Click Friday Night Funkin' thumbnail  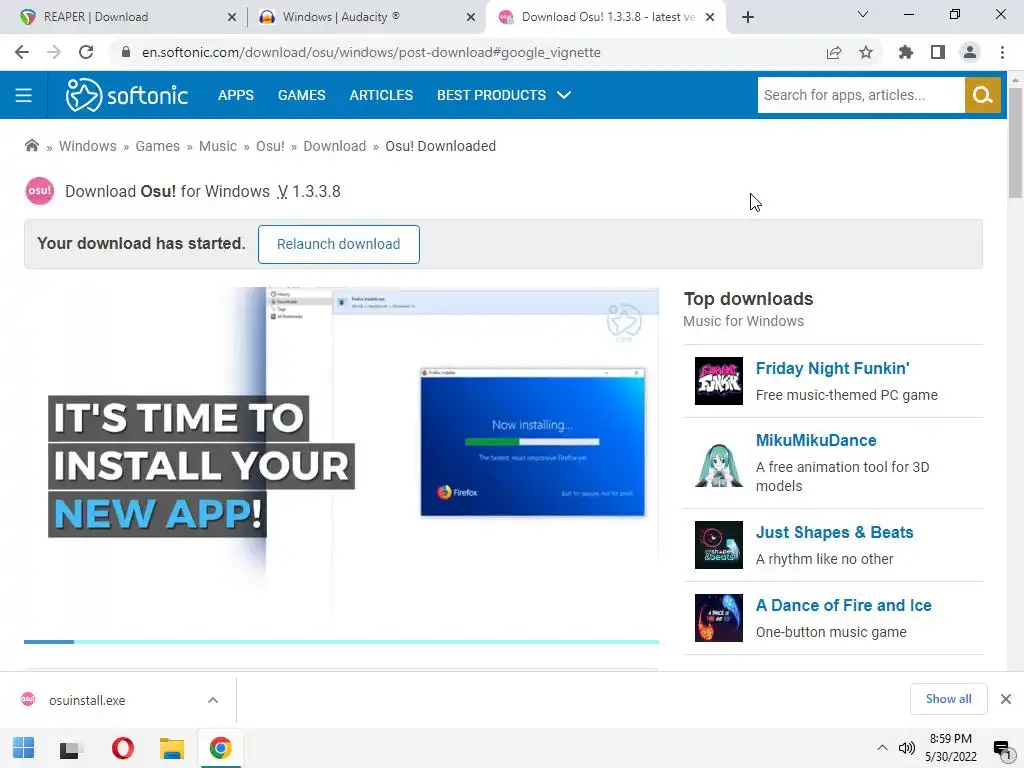click(x=719, y=381)
